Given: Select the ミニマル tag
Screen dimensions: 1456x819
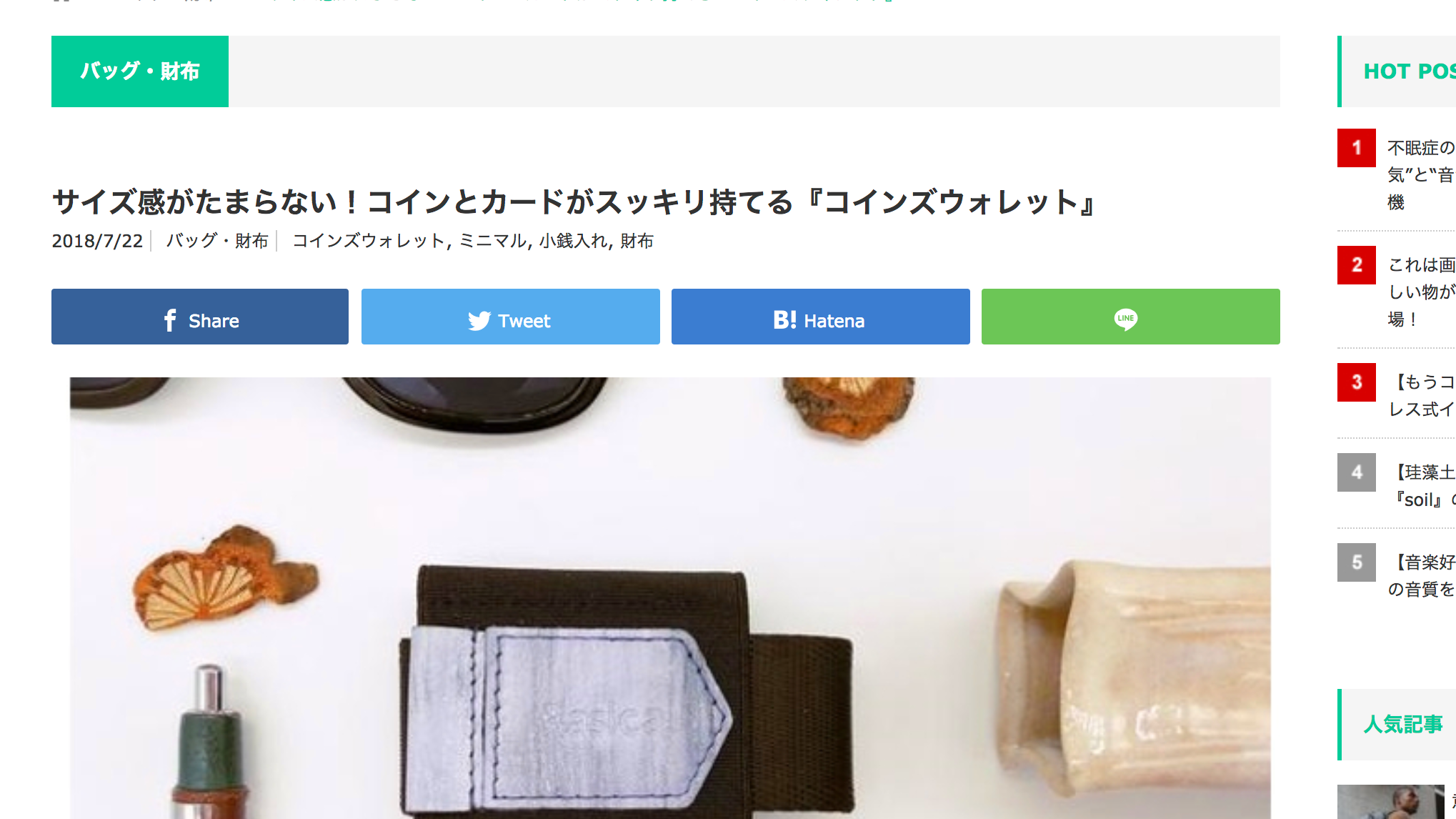Looking at the screenshot, I should tap(492, 241).
